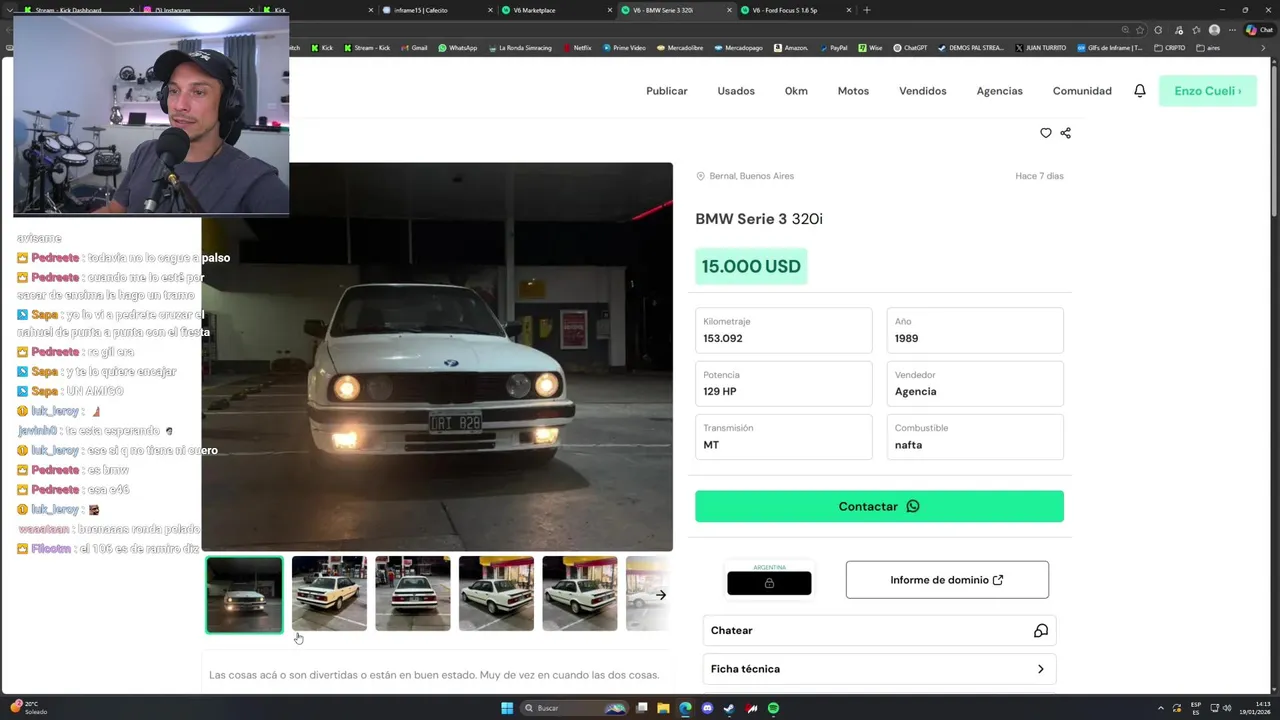1280x720 pixels.
Task: Go to Usados in site menu
Action: click(x=736, y=91)
